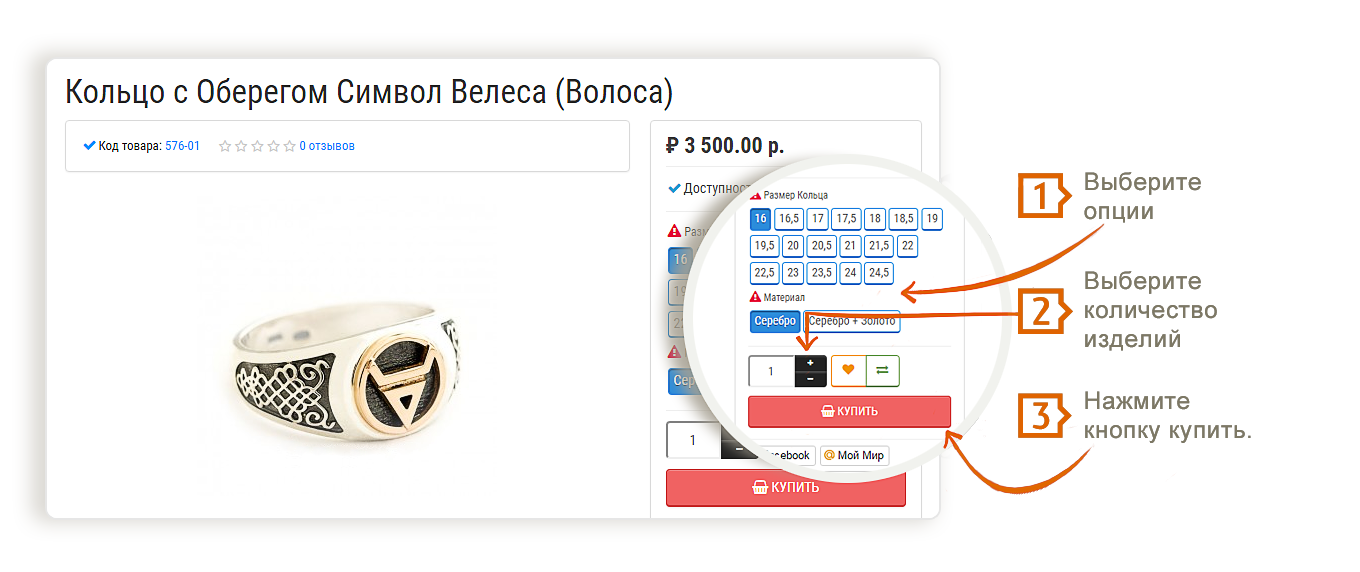Select ring size 18

tap(875, 219)
